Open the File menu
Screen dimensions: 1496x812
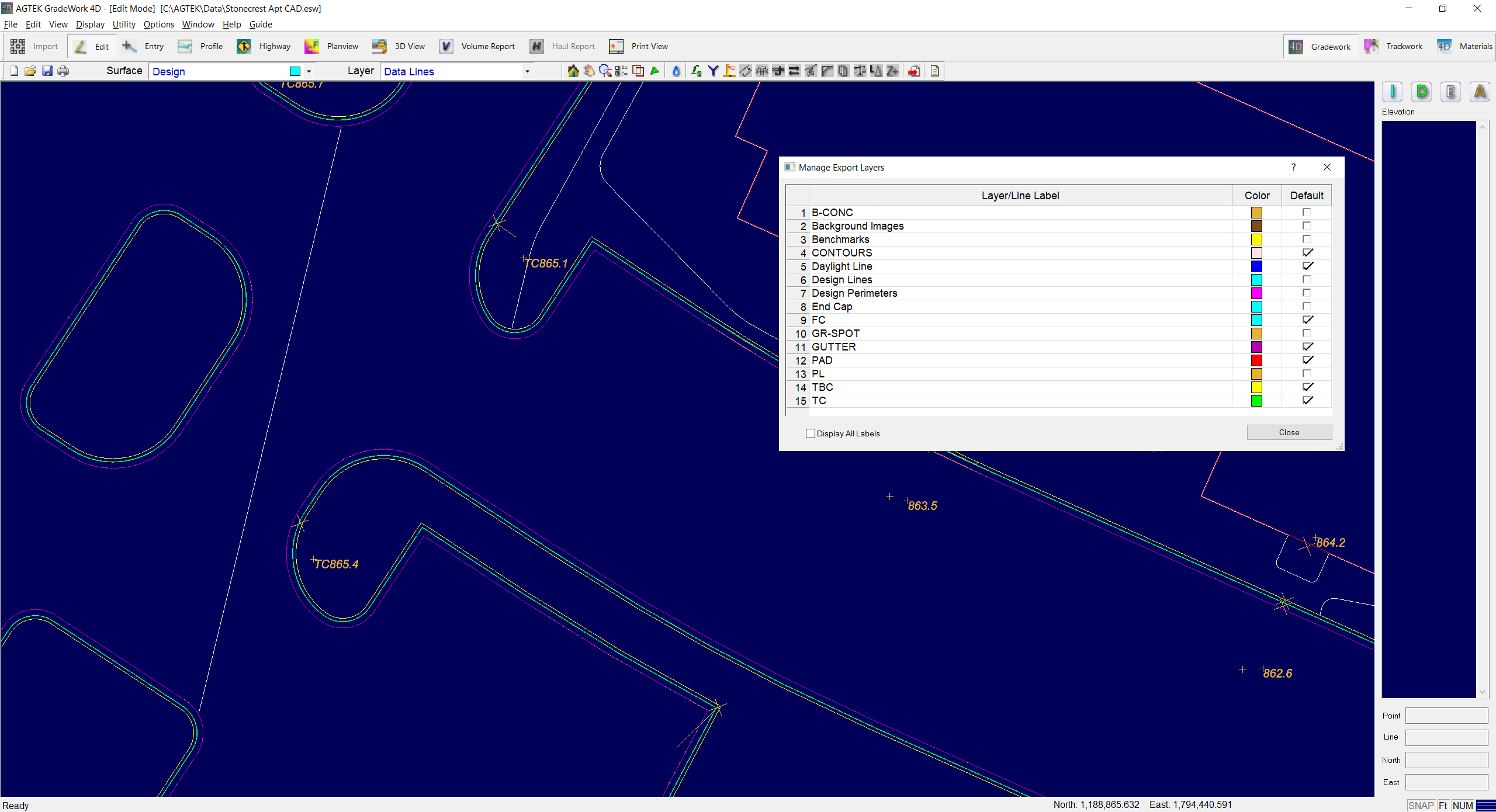point(11,25)
